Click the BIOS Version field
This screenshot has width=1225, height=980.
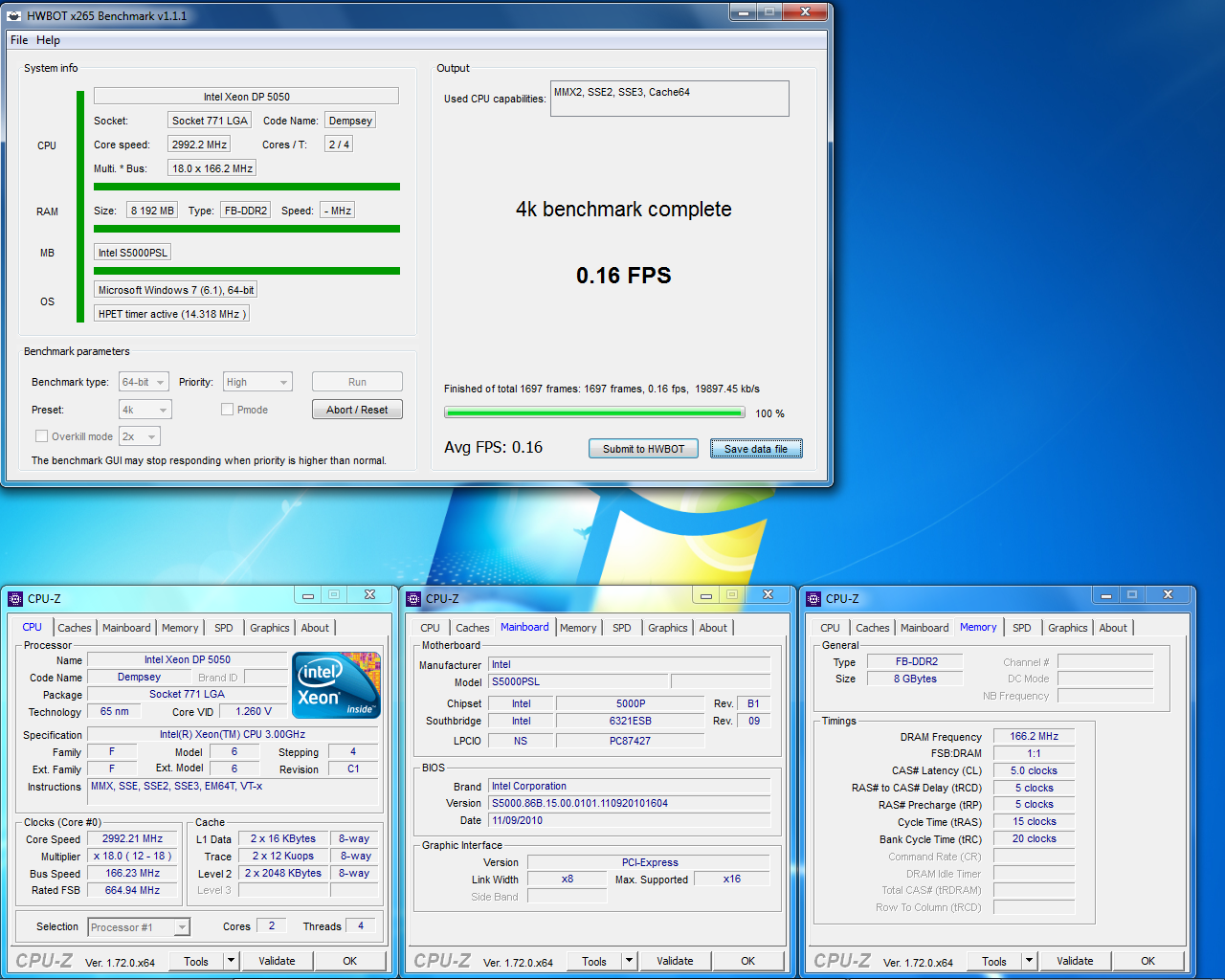pos(630,803)
